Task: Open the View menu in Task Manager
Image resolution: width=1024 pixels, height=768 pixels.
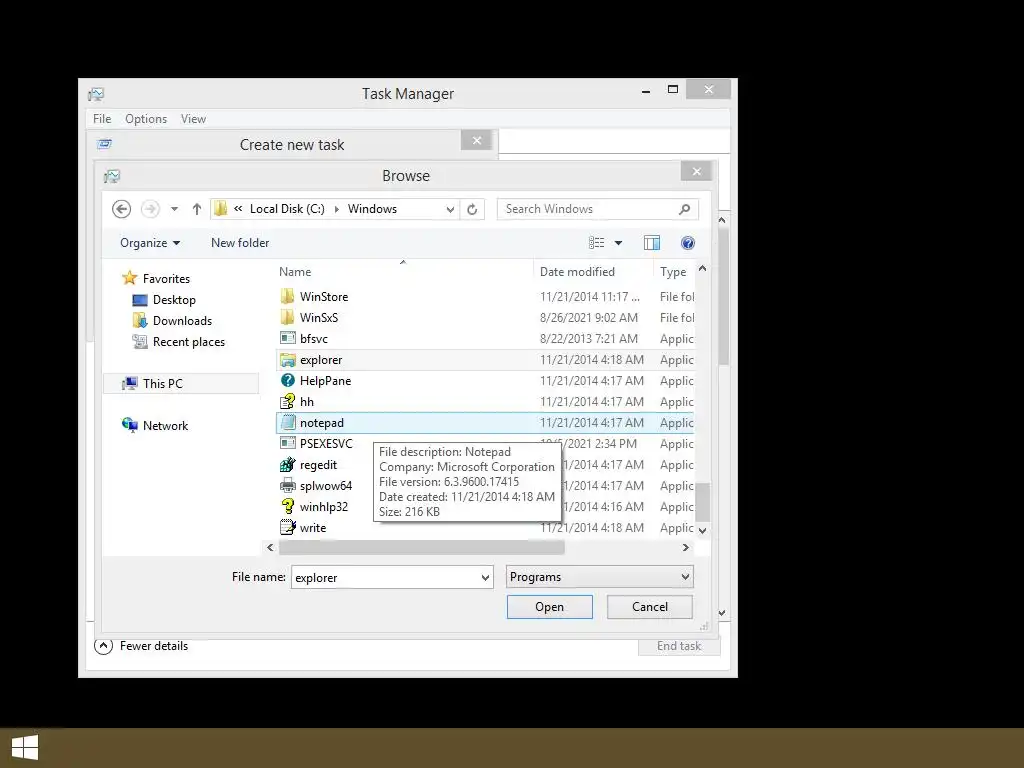Action: point(193,119)
